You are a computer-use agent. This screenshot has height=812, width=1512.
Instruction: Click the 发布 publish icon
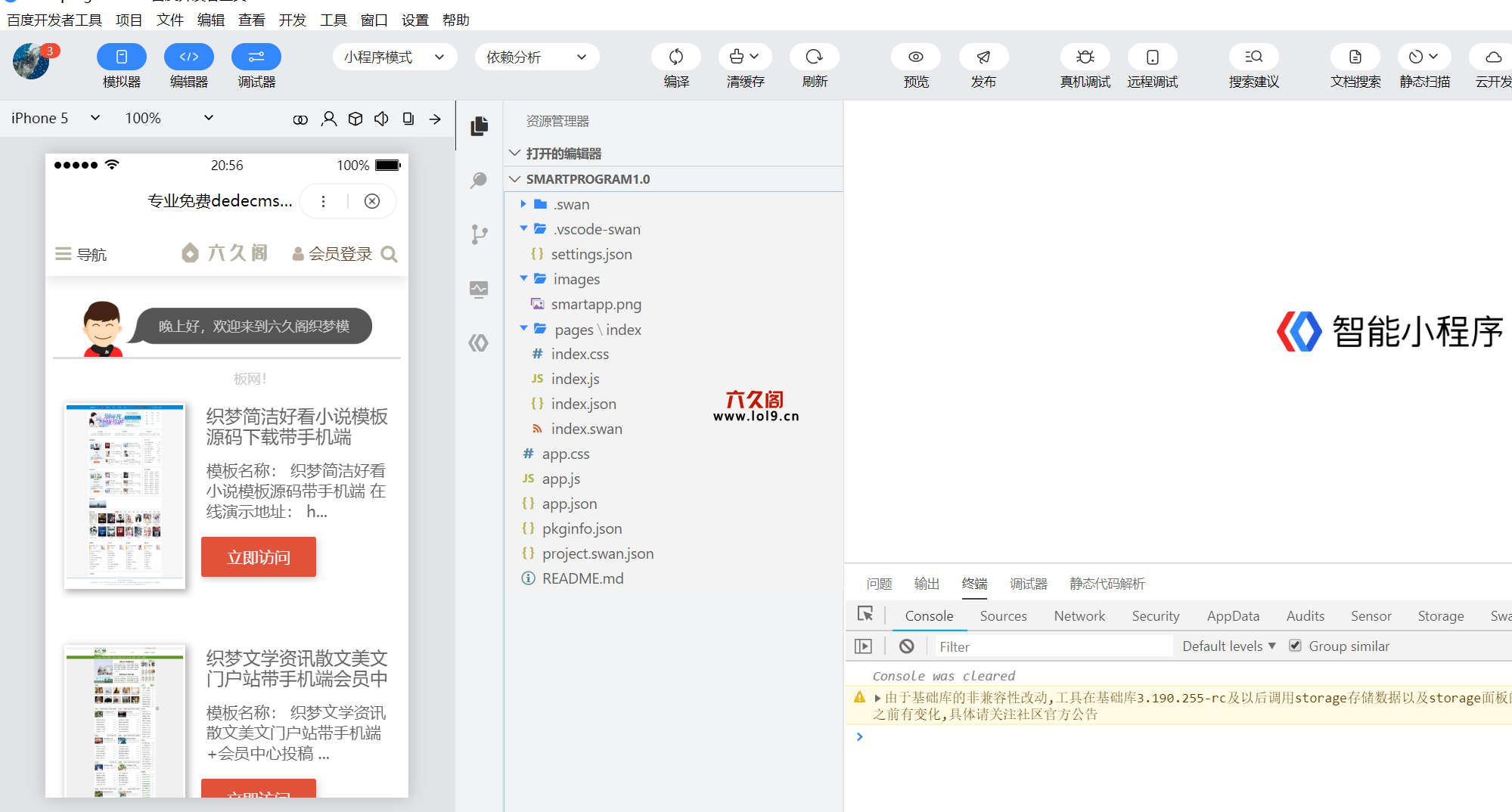pyautogui.click(x=983, y=57)
